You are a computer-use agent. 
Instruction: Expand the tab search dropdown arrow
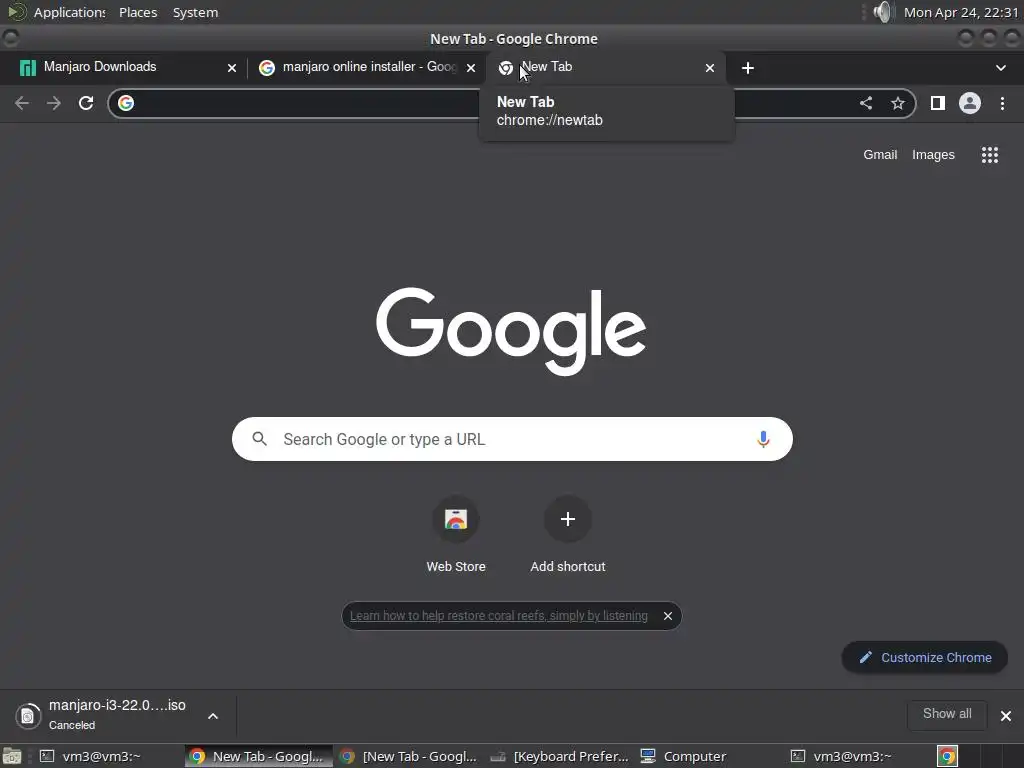[1000, 68]
